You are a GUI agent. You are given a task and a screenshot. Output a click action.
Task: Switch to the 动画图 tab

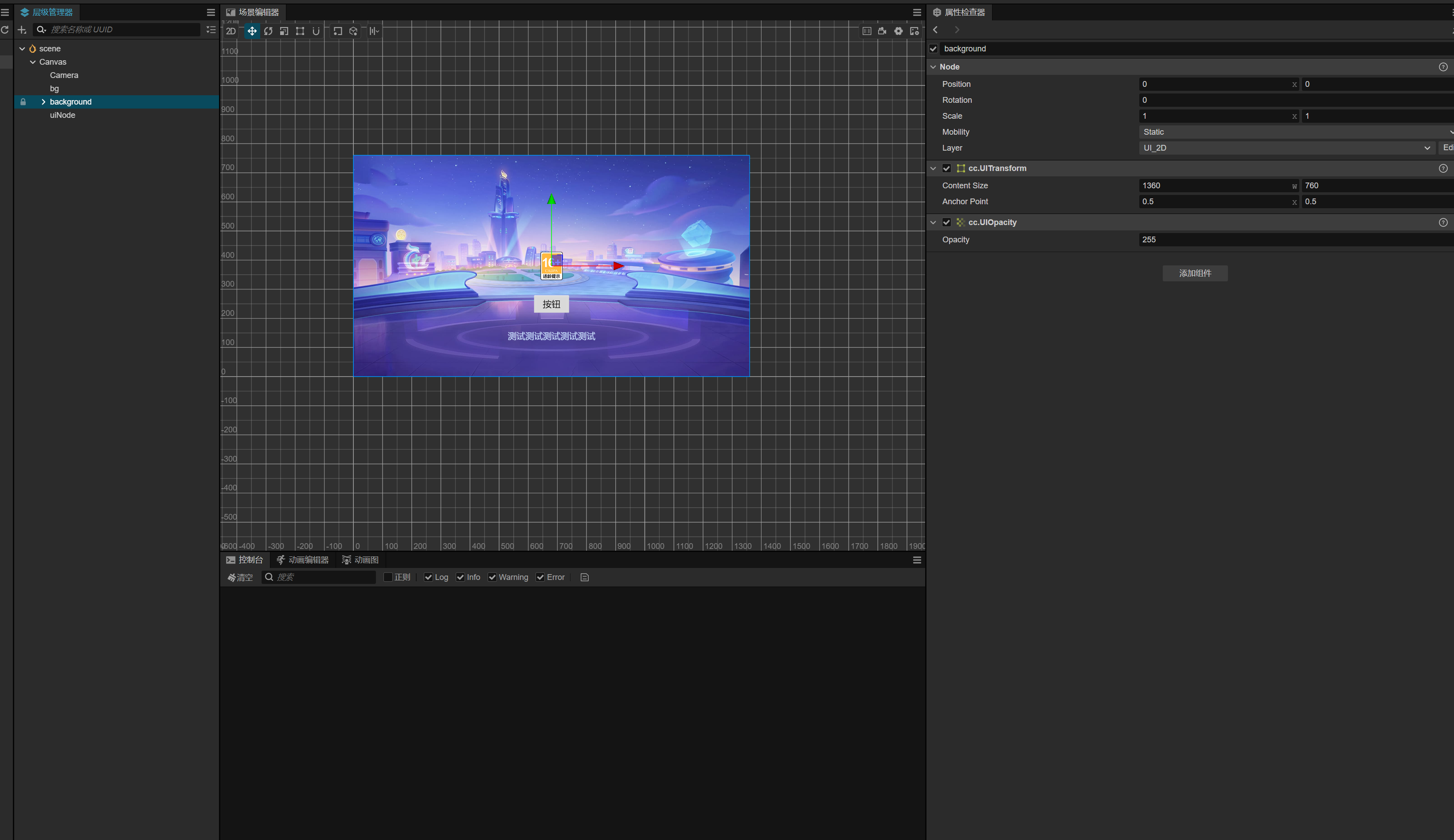pyautogui.click(x=360, y=560)
